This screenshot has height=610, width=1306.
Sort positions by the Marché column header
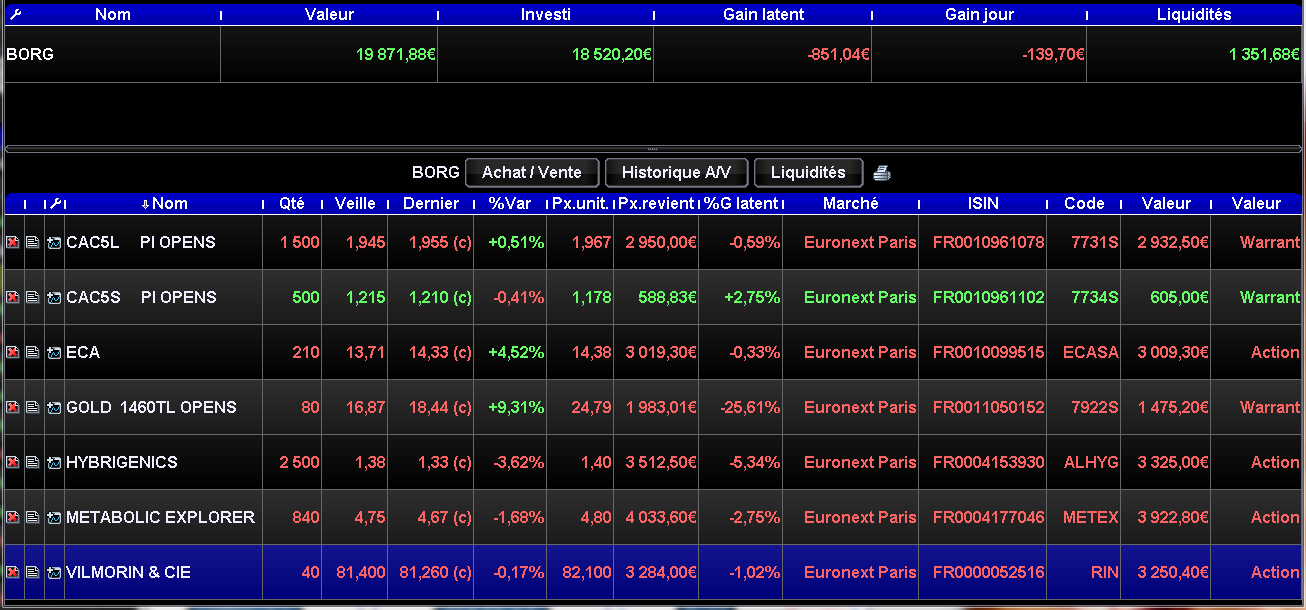coord(851,203)
